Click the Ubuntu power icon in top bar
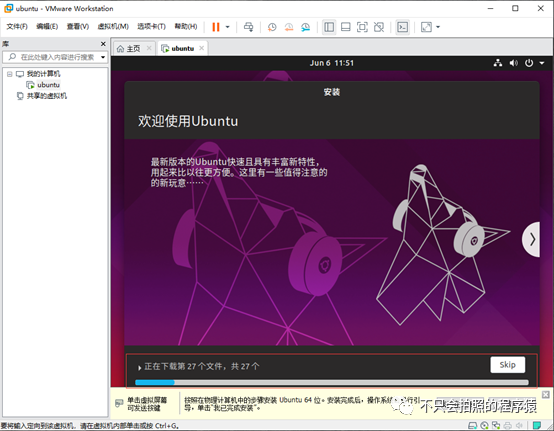The width and height of the screenshot is (554, 431). [529, 63]
